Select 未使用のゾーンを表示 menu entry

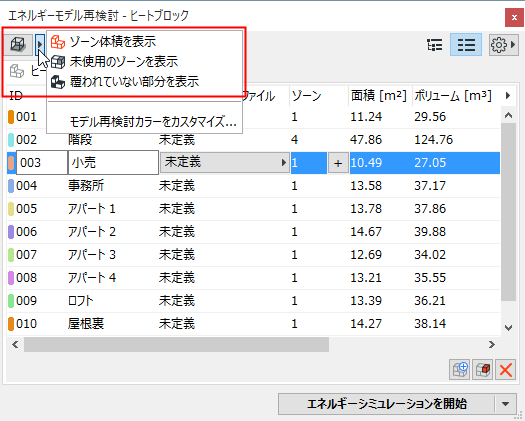pyautogui.click(x=144, y=62)
